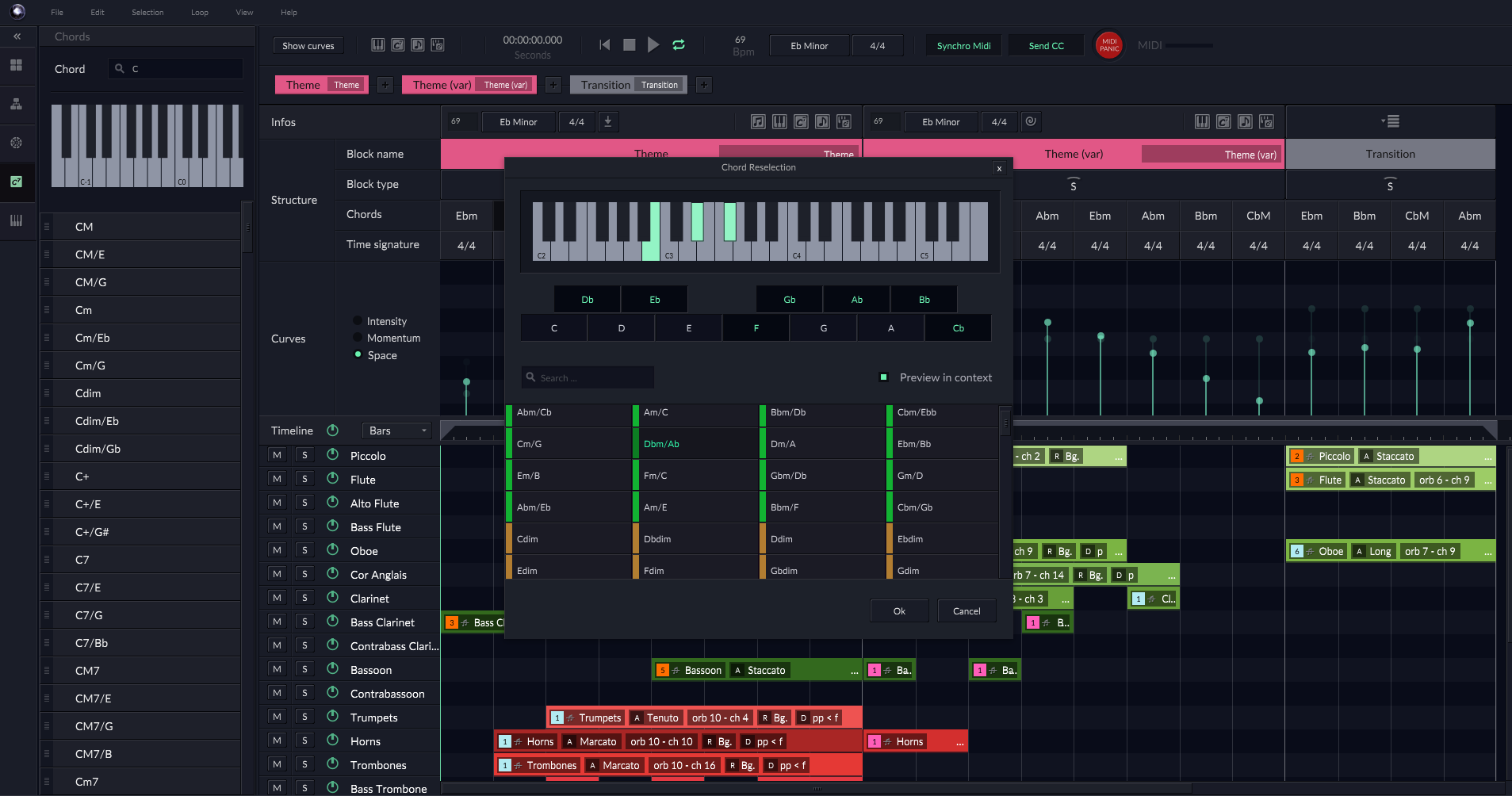This screenshot has height=796, width=1512.
Task: Collapse the left sidebar with double chevron
Action: [x=17, y=36]
